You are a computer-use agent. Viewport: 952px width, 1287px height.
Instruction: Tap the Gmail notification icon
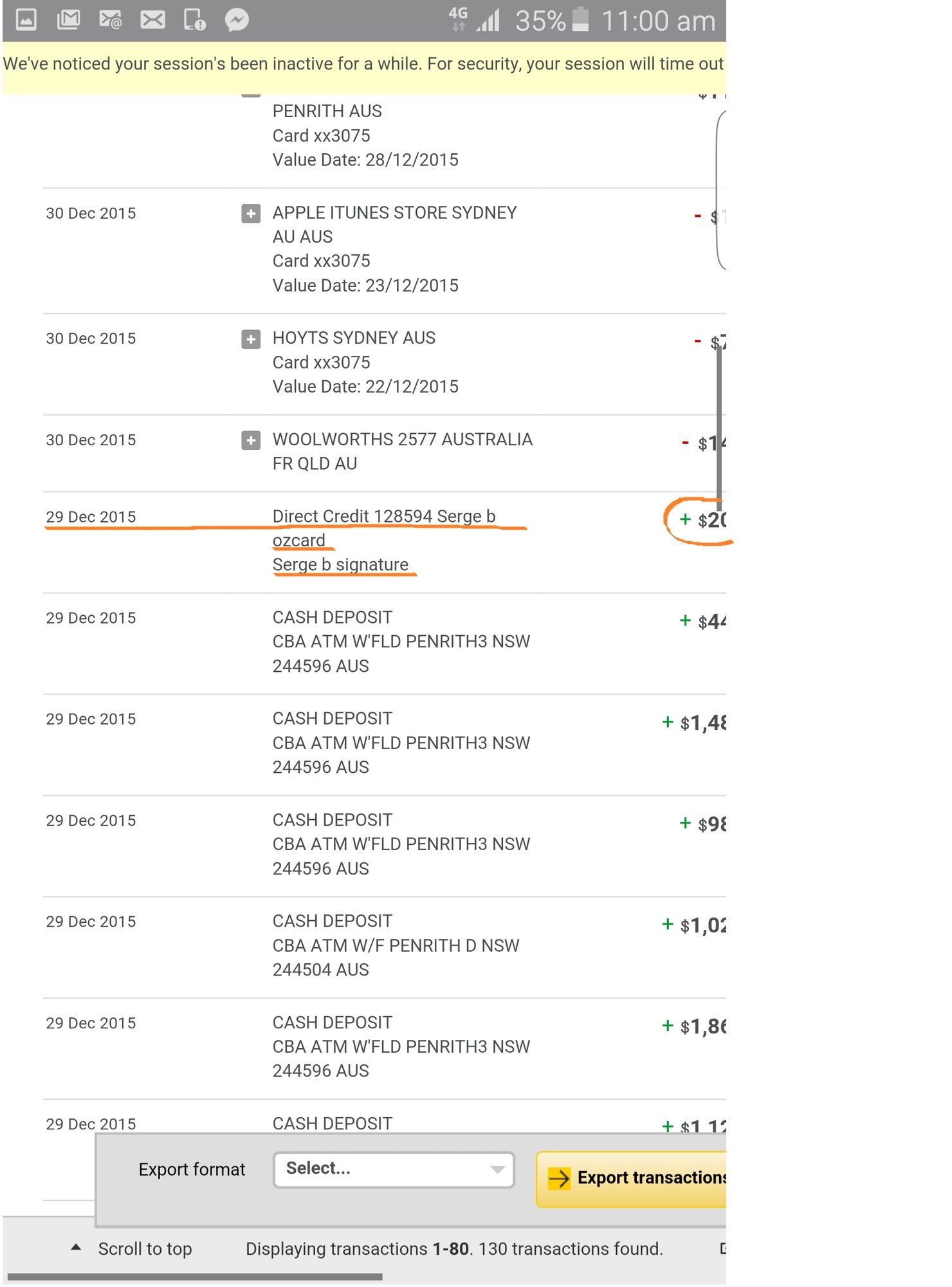pyautogui.click(x=68, y=20)
